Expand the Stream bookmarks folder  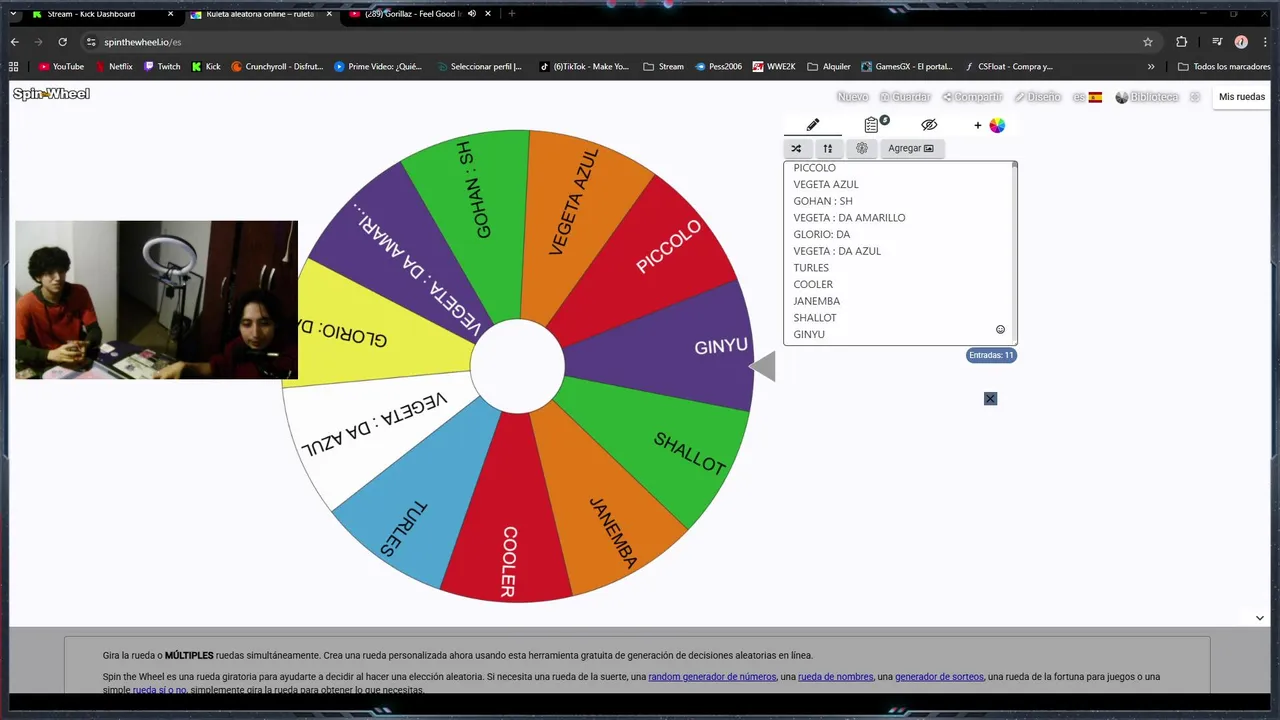pyautogui.click(x=663, y=67)
